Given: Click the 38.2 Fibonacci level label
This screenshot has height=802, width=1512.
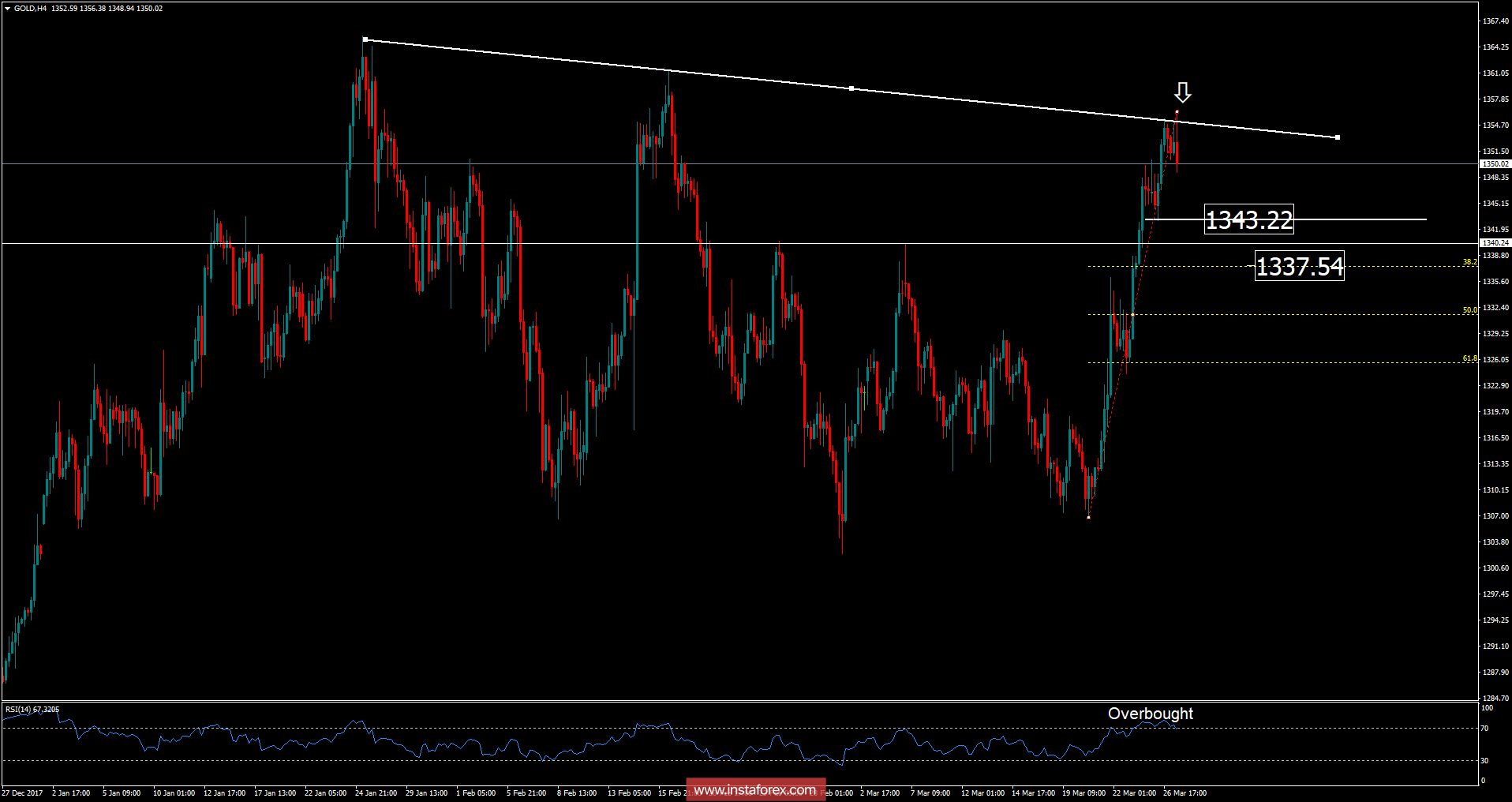Looking at the screenshot, I should click(x=1470, y=262).
